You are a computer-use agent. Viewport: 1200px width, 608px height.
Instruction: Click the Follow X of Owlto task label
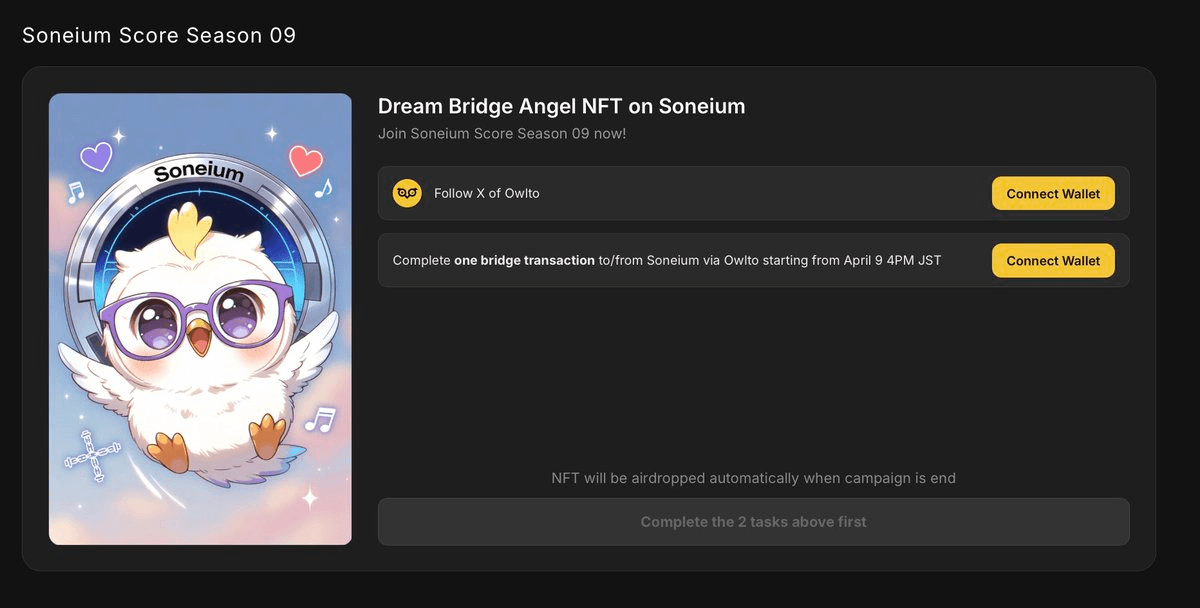click(x=486, y=193)
